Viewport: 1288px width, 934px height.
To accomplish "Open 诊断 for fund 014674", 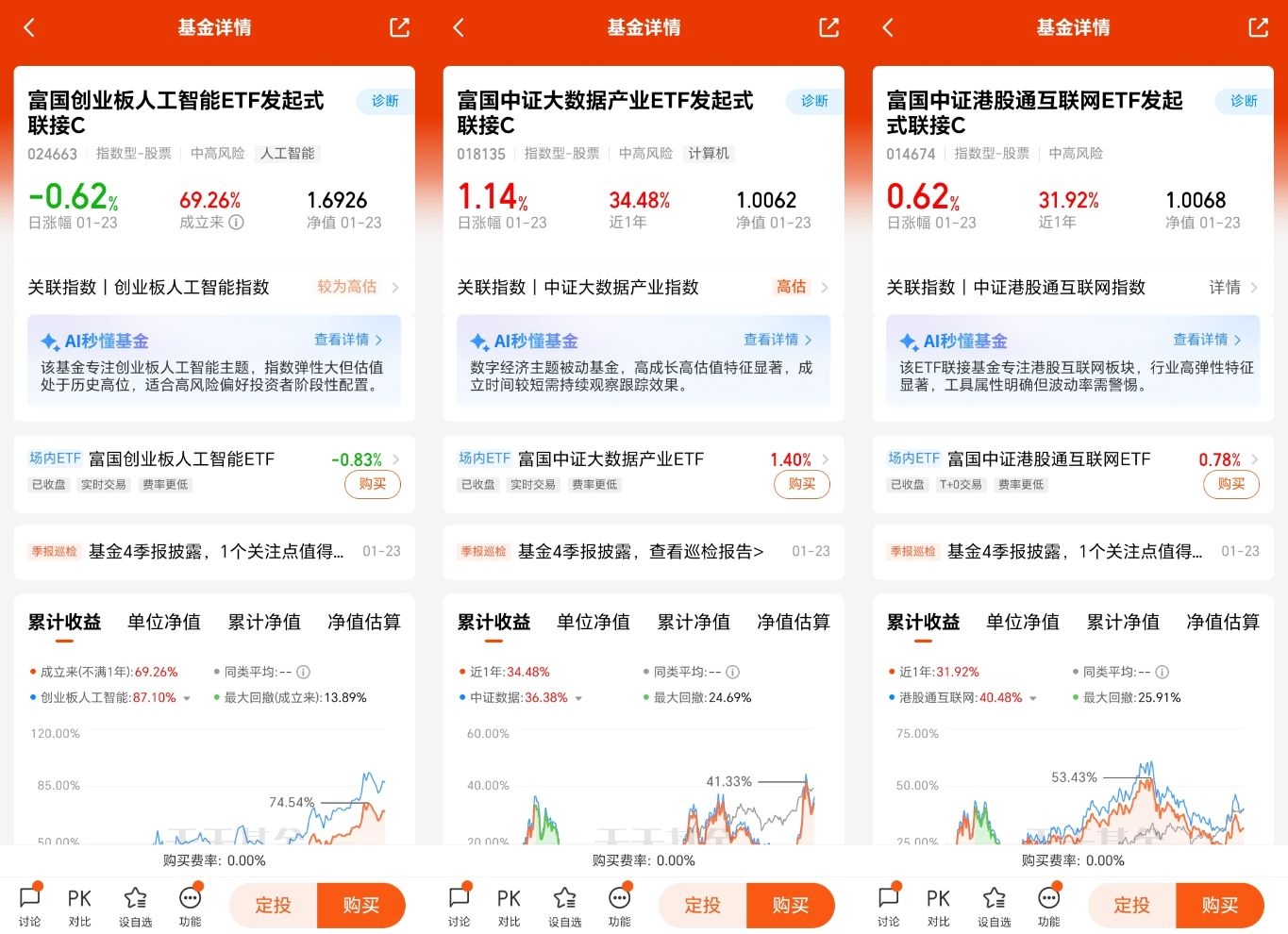I will [1244, 101].
